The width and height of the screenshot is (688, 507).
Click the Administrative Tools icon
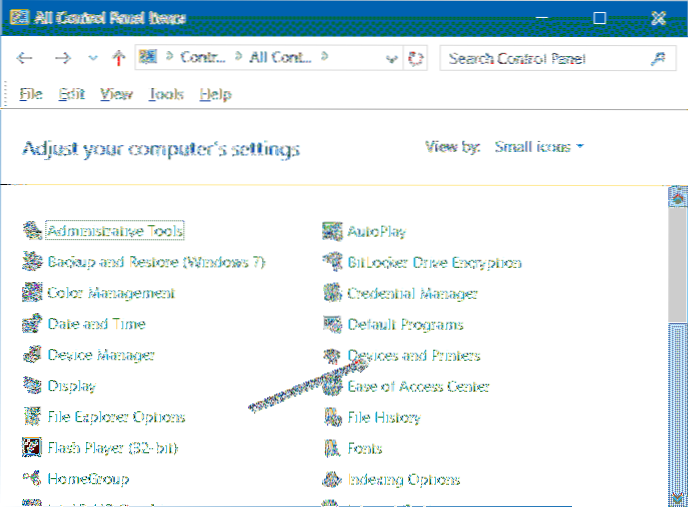[31, 231]
